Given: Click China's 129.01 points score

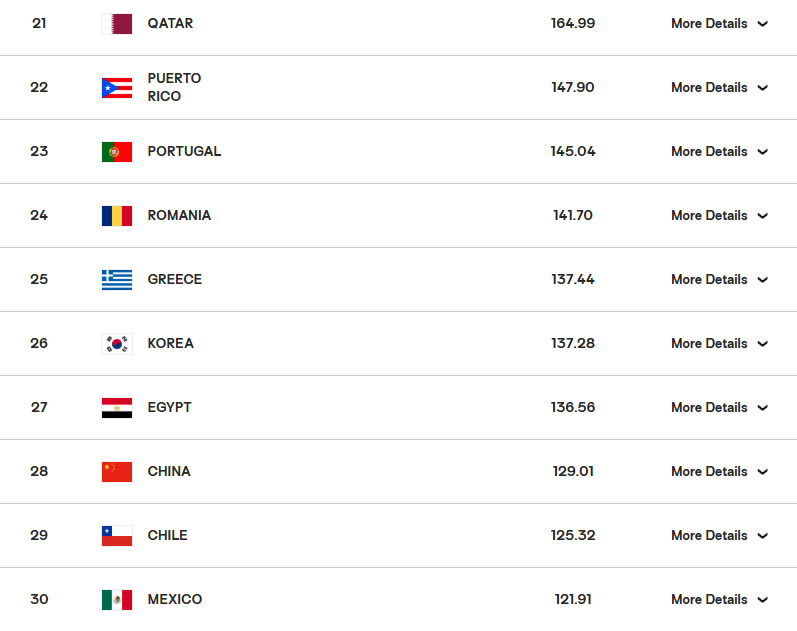Looking at the screenshot, I should click(x=573, y=472).
